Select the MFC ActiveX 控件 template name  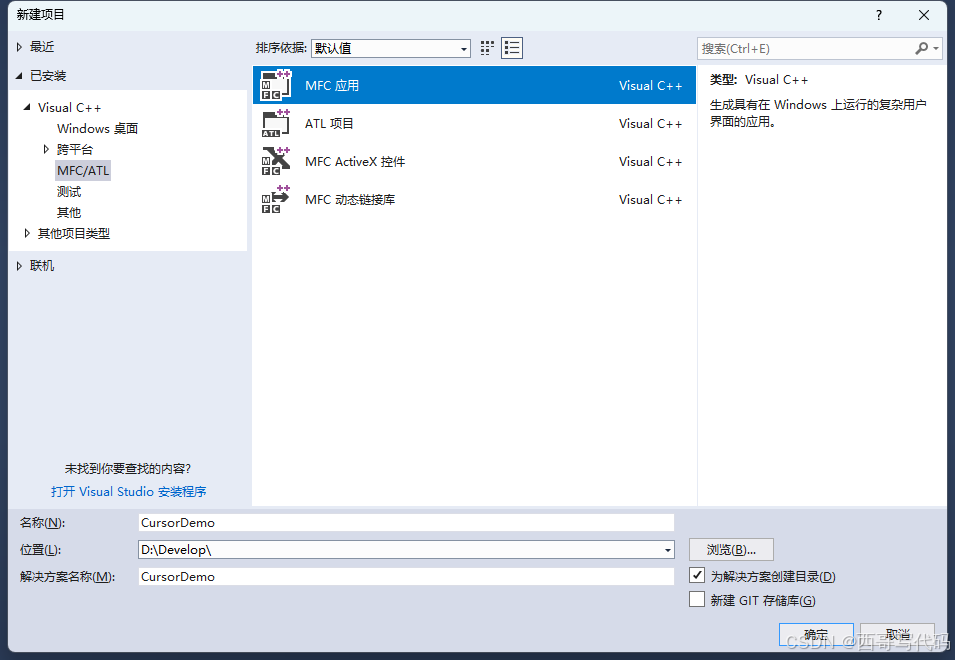(x=355, y=161)
